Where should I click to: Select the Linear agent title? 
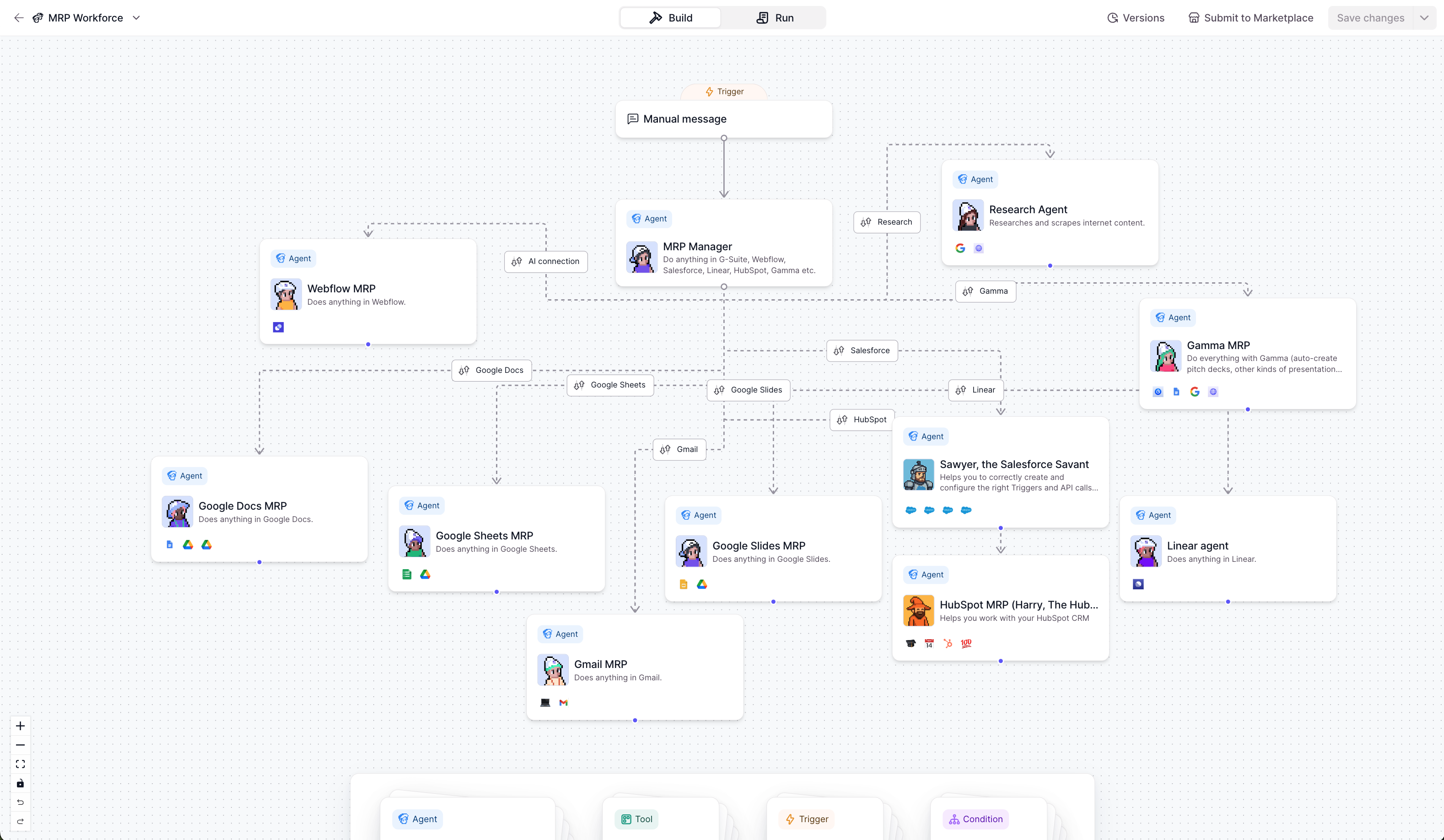[x=1197, y=546]
